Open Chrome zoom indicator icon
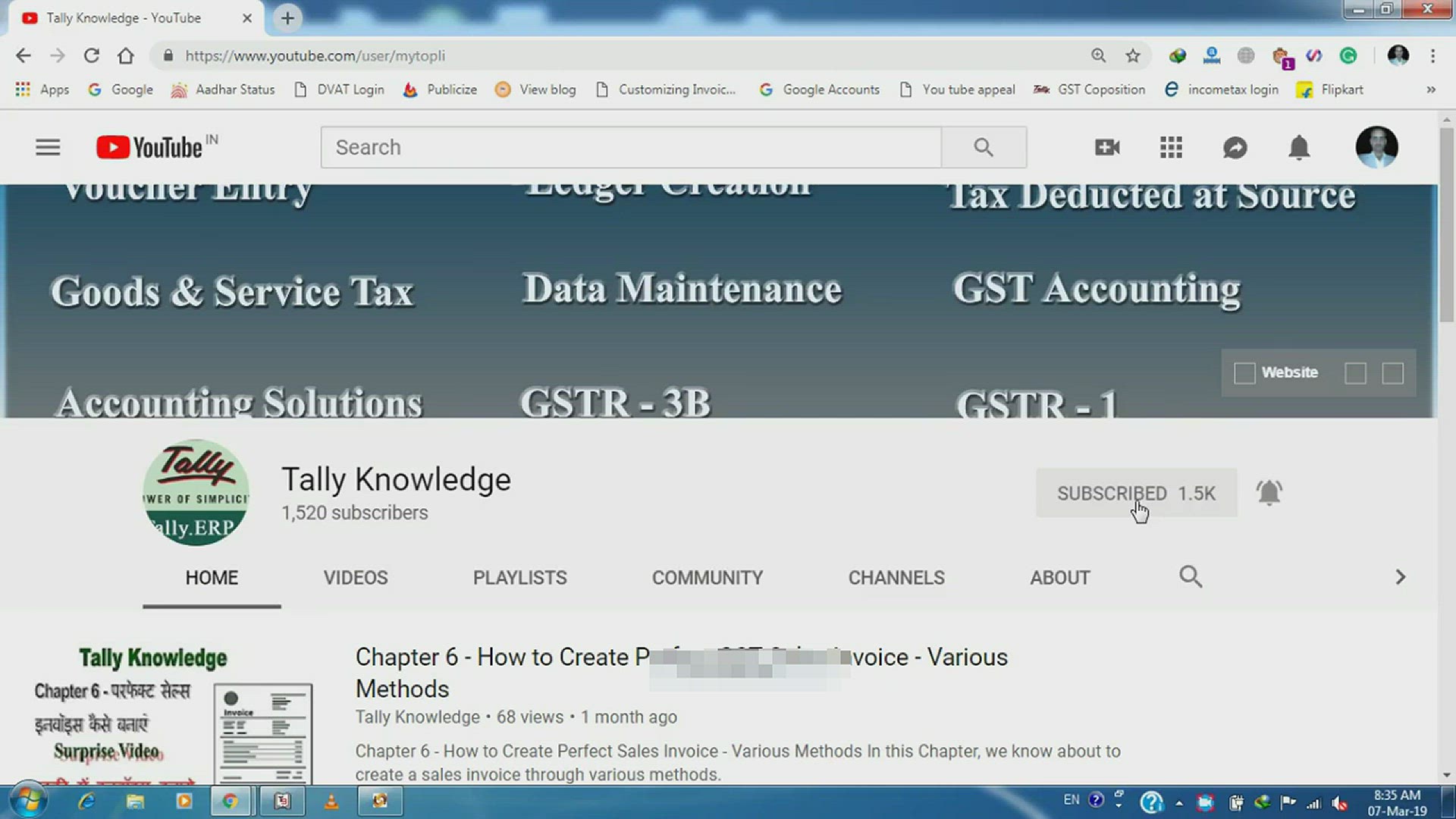Screen dimensions: 1456x819 pyautogui.click(x=1098, y=55)
